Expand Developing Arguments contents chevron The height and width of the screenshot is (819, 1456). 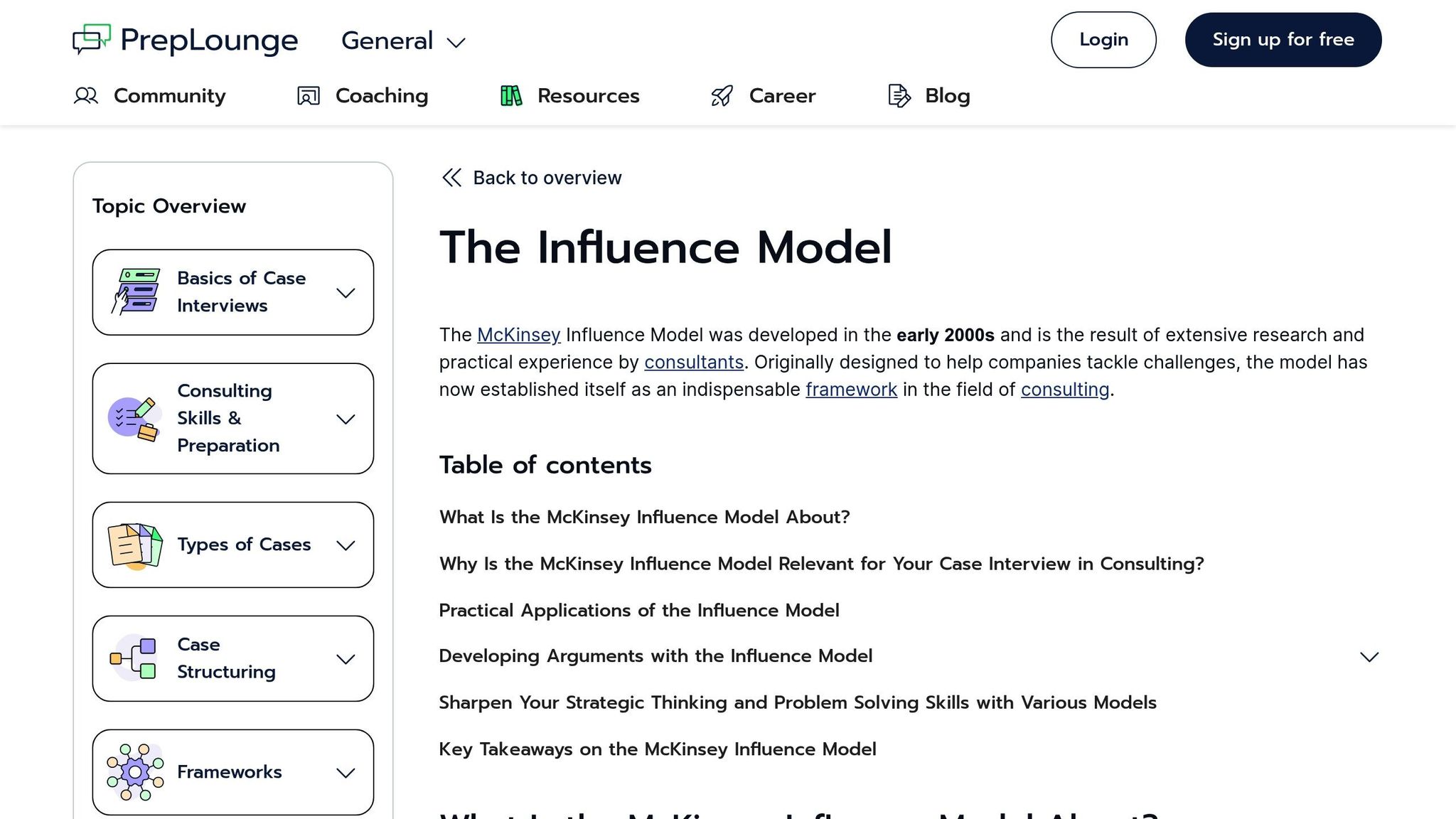1369,657
